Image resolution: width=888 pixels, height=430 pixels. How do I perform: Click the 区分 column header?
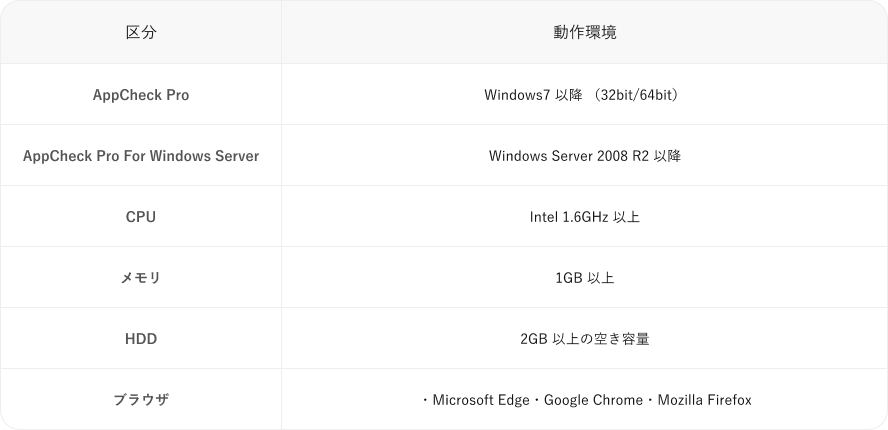click(x=141, y=32)
